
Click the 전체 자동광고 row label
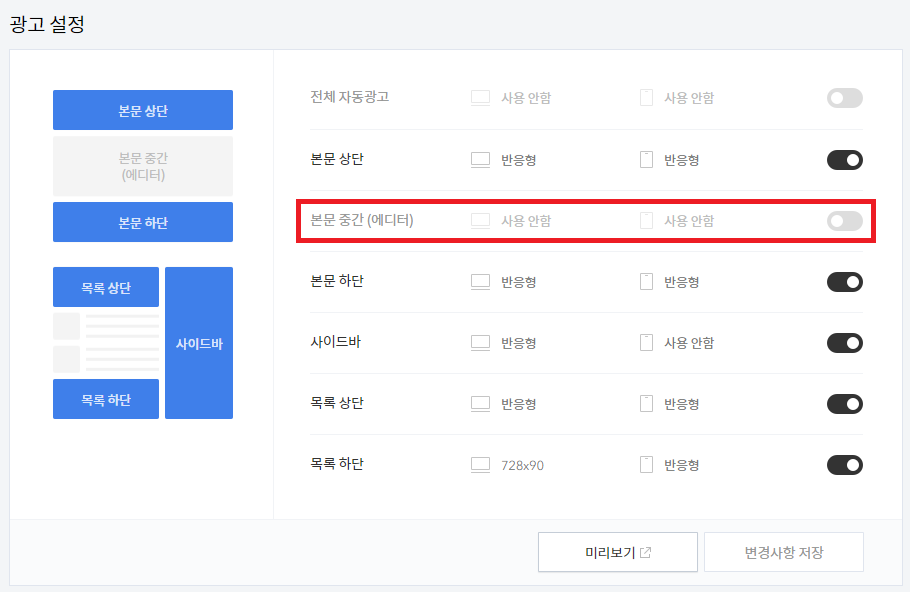(x=349, y=97)
